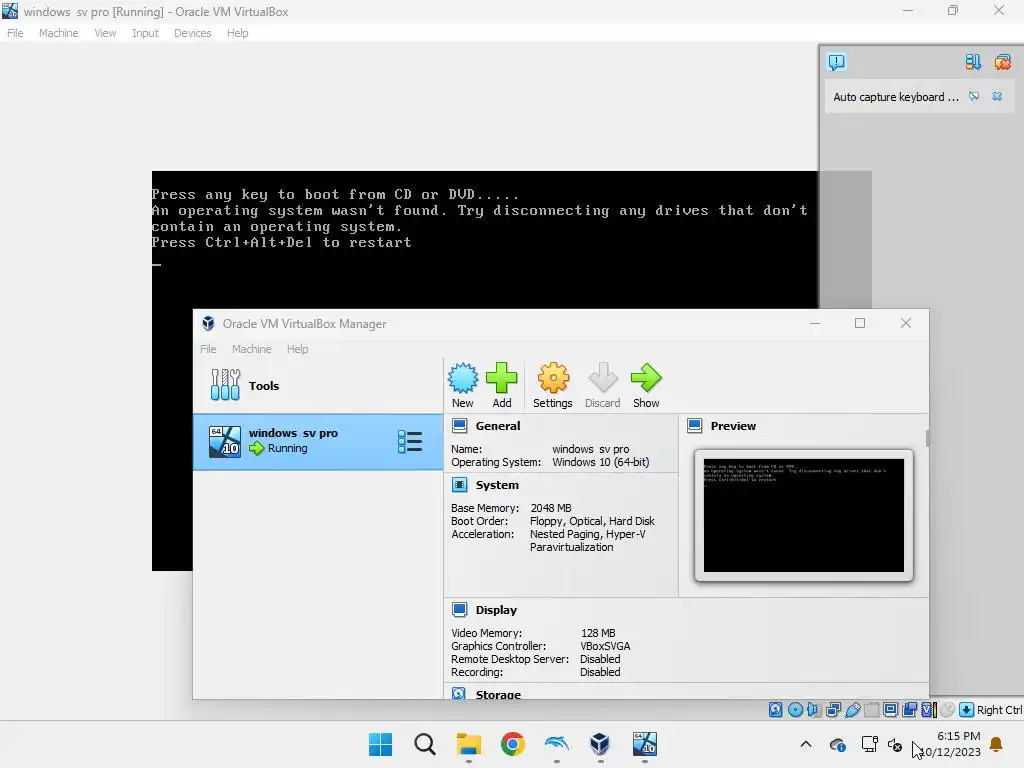Open General section header
Viewport: 1024px width, 768px height.
[x=498, y=426]
